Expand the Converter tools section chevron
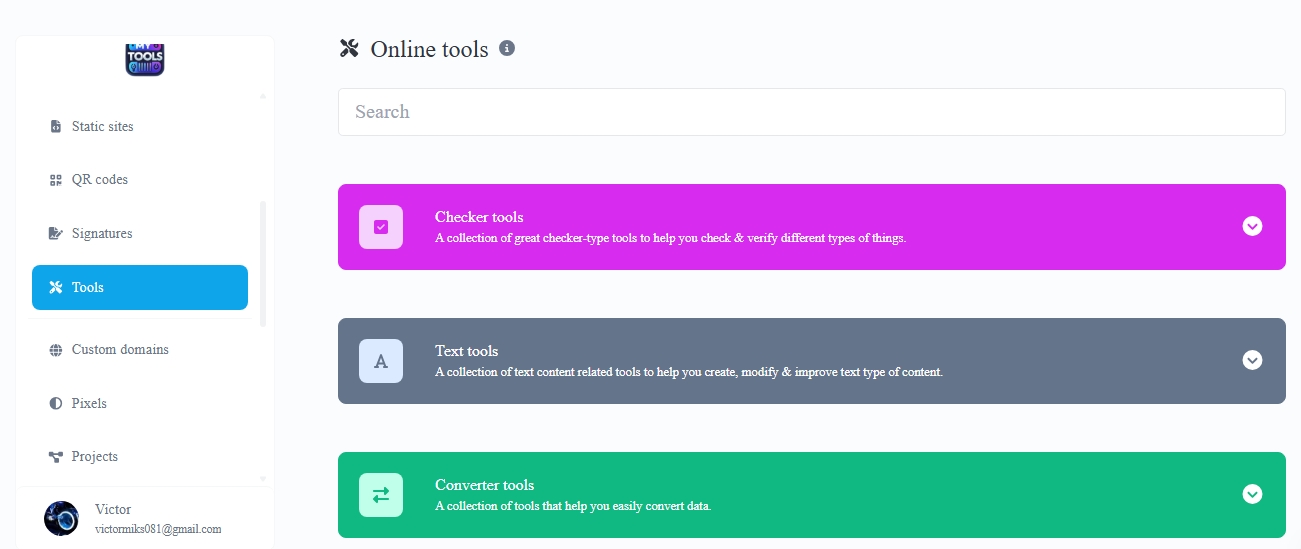The height and width of the screenshot is (549, 1301). 1252,494
